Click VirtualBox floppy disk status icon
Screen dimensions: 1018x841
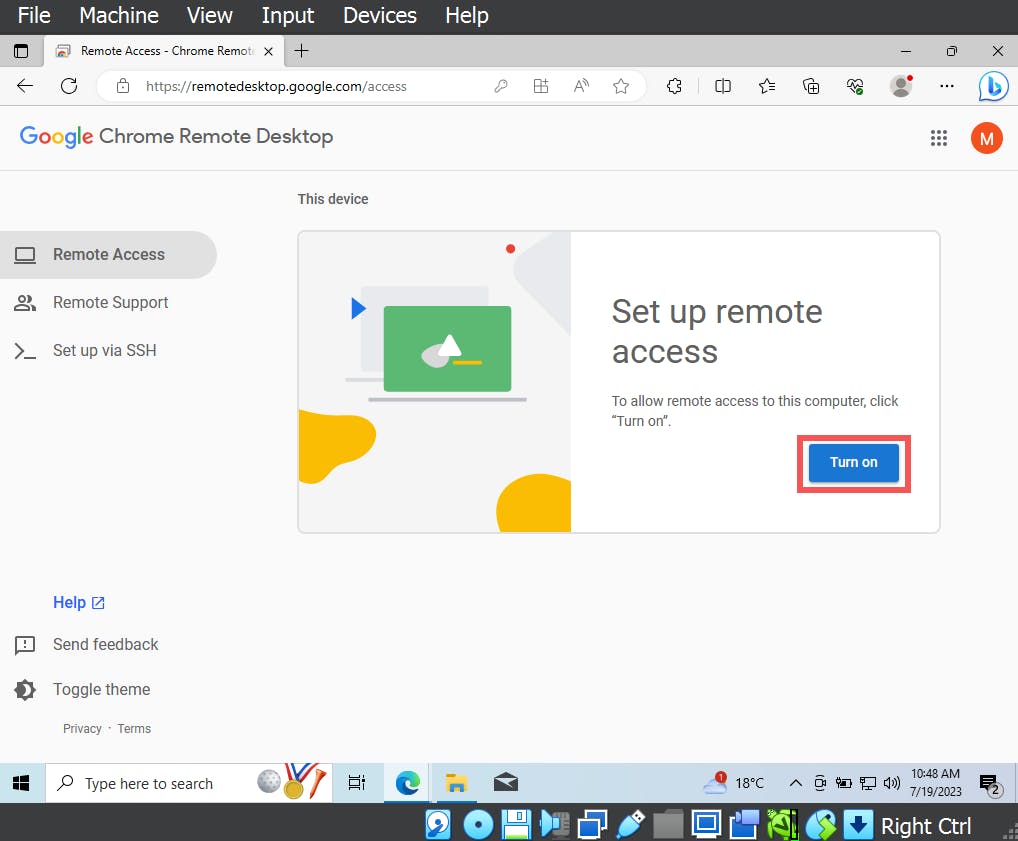coord(516,825)
